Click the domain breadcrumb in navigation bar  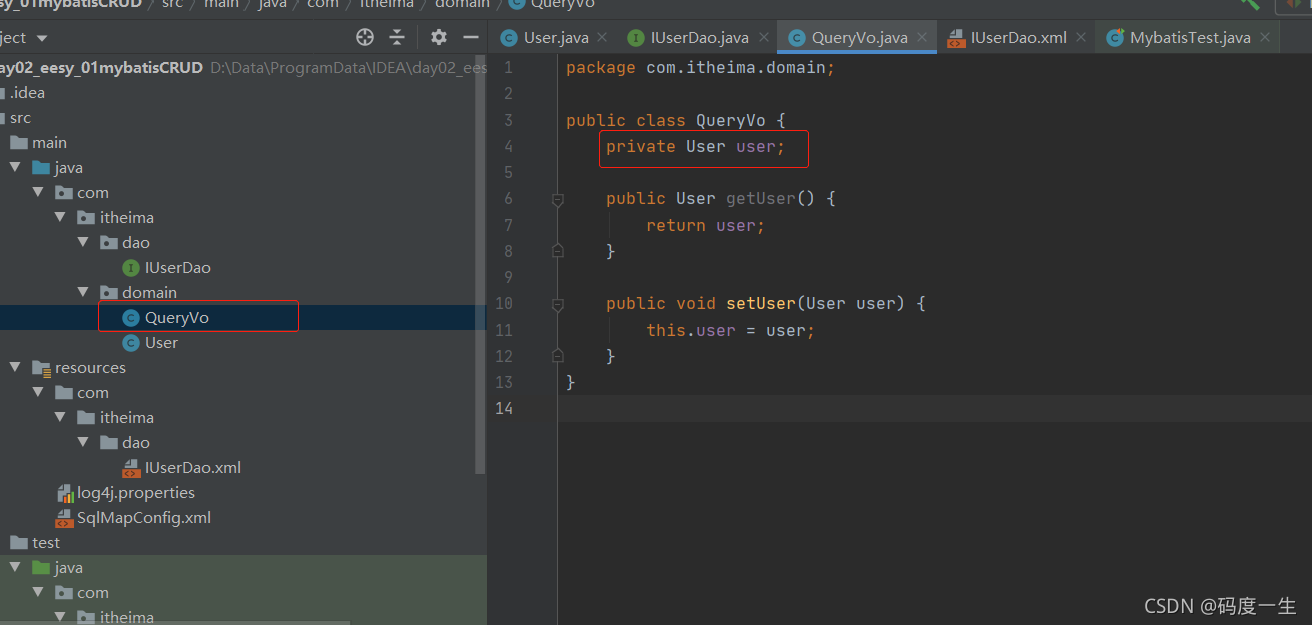(x=462, y=4)
